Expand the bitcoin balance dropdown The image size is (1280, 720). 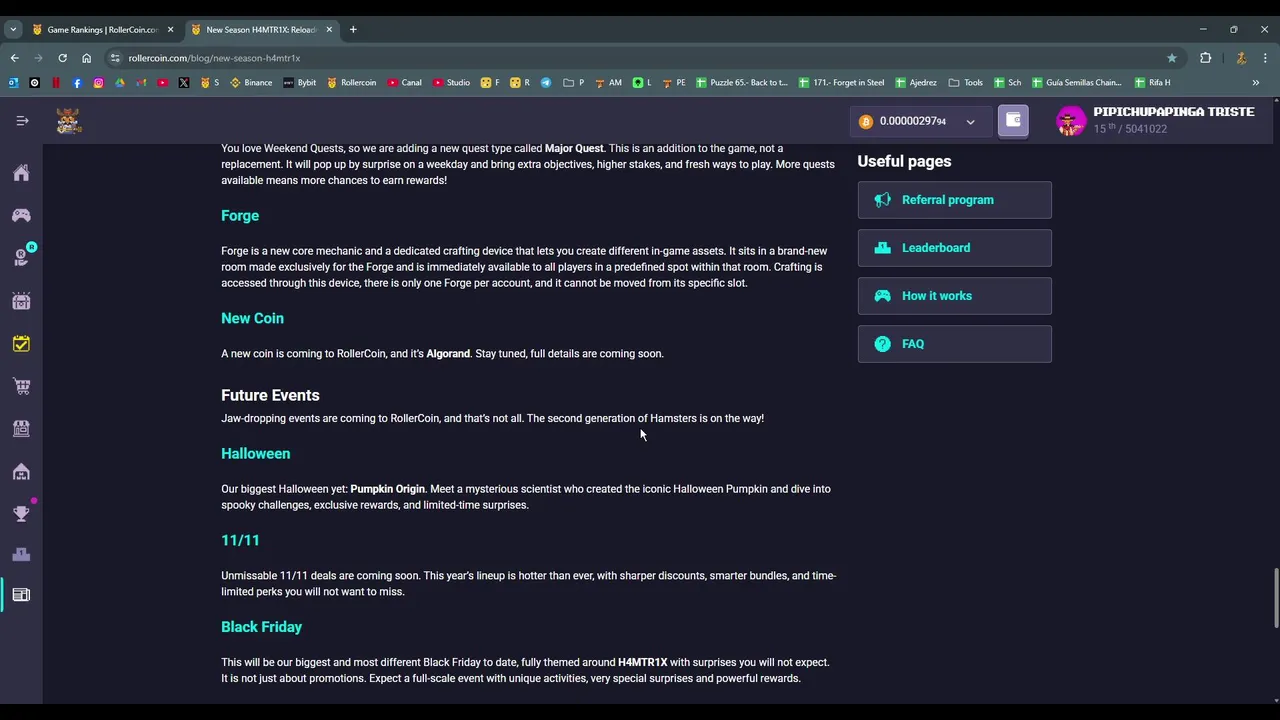[x=970, y=122]
